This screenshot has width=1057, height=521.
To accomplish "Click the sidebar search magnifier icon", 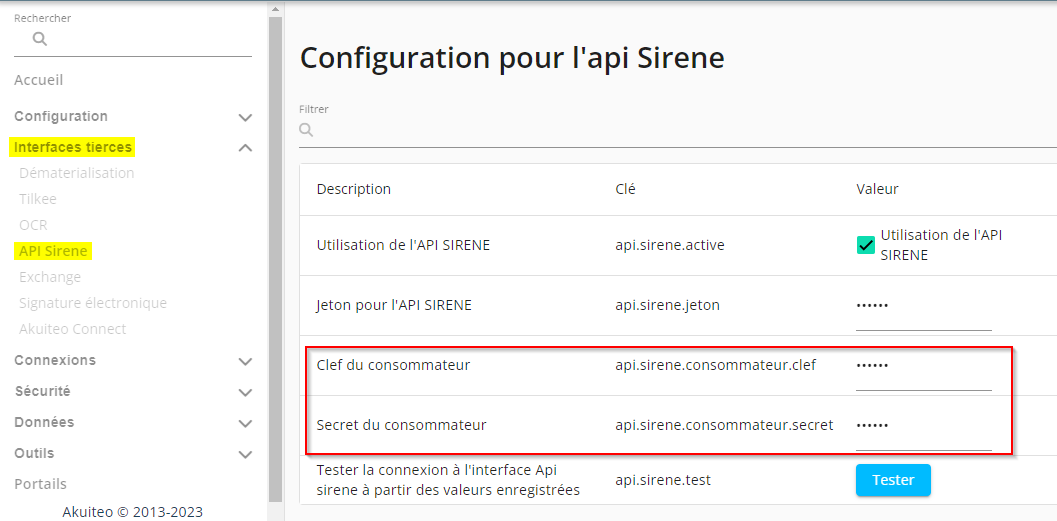I will click(x=40, y=39).
